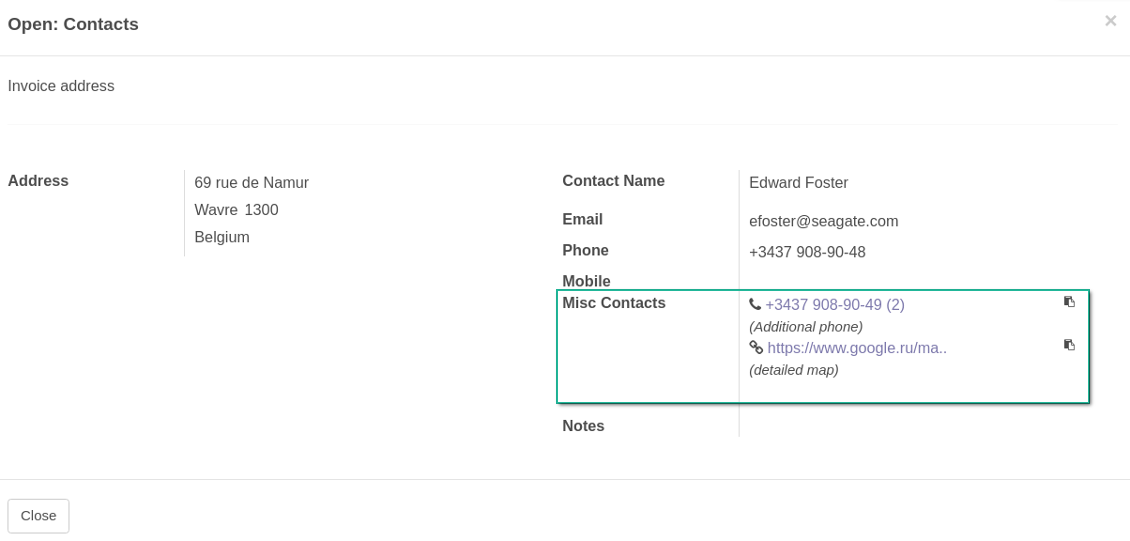Open the google.ru map link
This screenshot has height=541, width=1130.
[857, 348]
